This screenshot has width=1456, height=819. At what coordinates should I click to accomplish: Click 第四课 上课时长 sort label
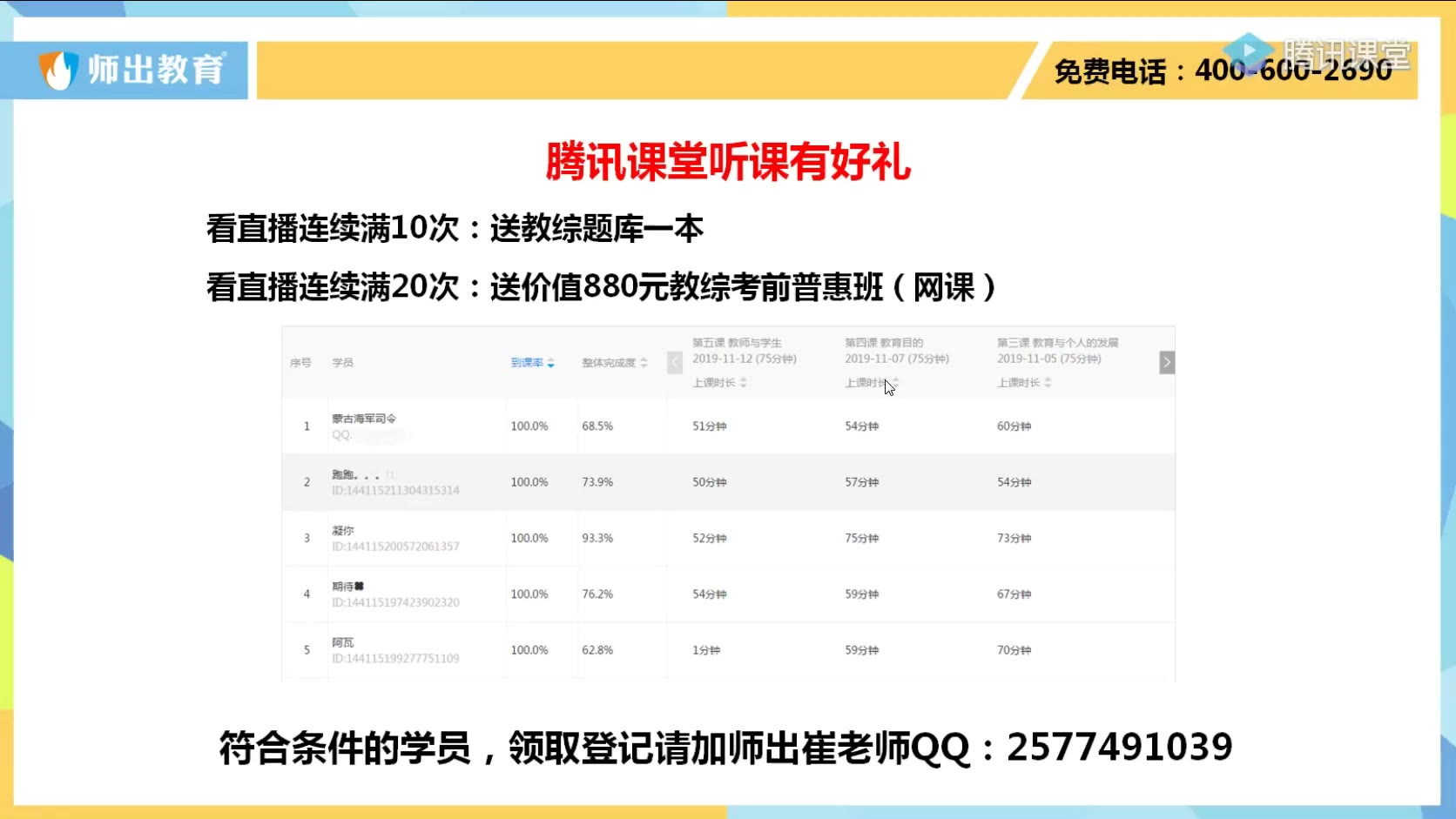(866, 383)
